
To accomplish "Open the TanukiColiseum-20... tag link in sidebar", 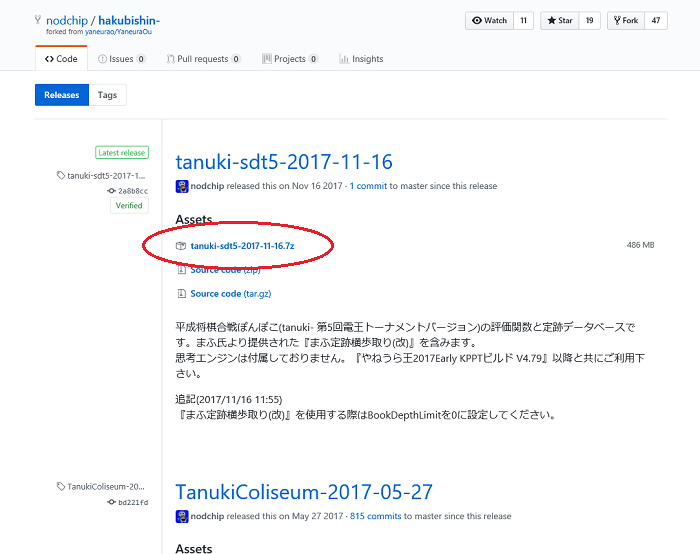I will coord(106,487).
